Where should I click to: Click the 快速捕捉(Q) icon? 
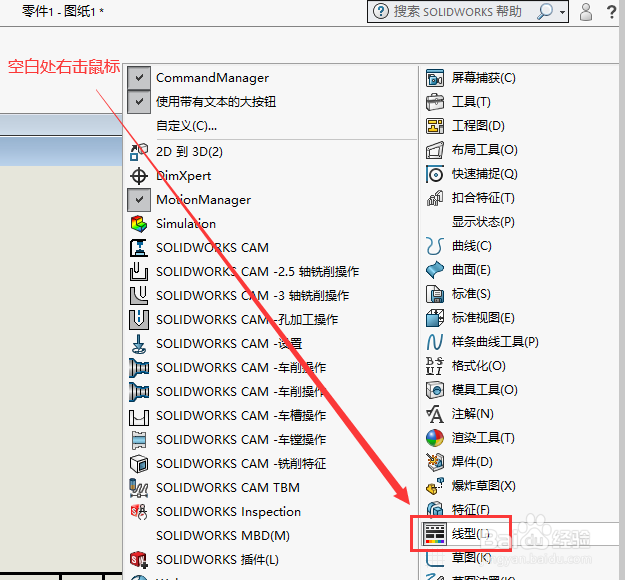pyautogui.click(x=435, y=174)
